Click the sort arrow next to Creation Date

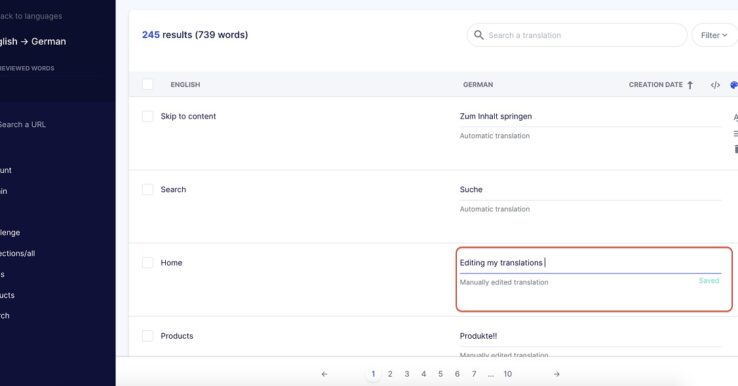tap(690, 85)
